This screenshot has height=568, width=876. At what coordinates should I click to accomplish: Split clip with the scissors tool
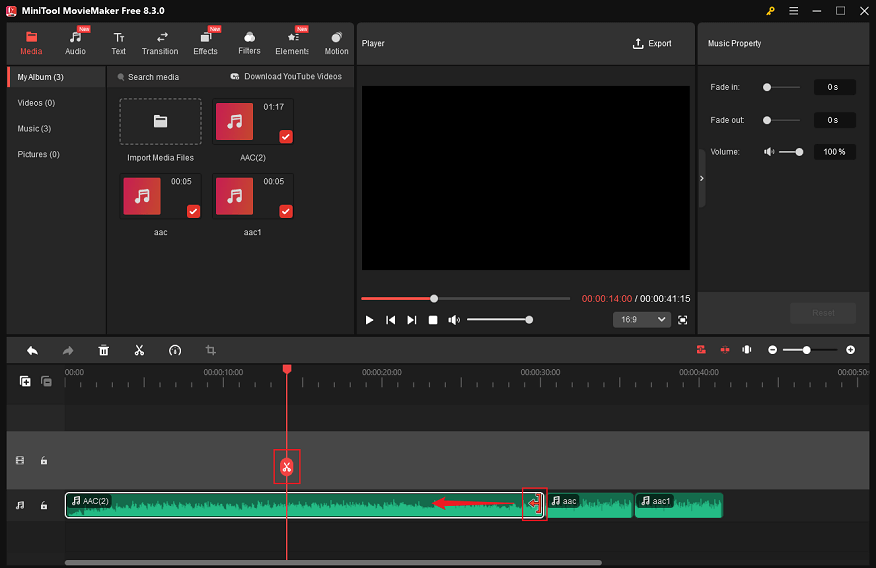click(x=139, y=351)
